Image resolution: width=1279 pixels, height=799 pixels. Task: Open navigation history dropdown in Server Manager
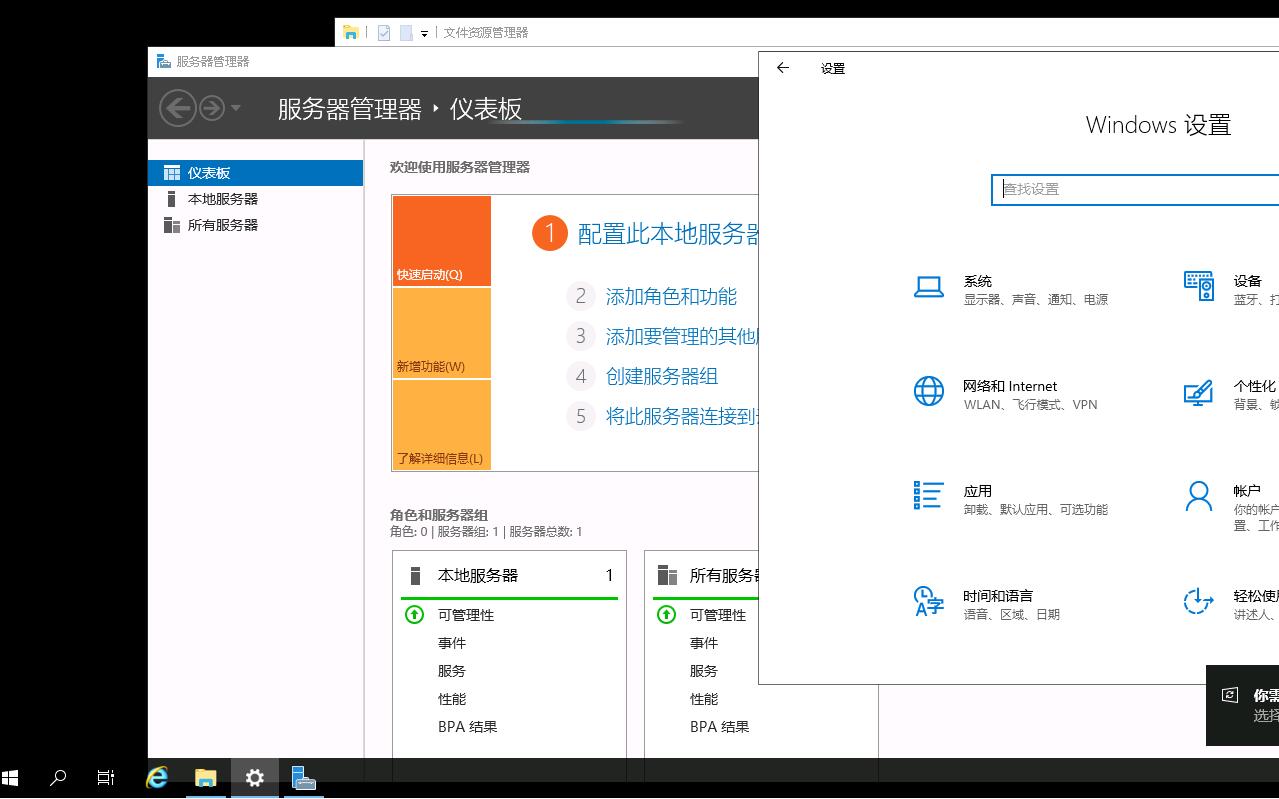pyautogui.click(x=236, y=108)
